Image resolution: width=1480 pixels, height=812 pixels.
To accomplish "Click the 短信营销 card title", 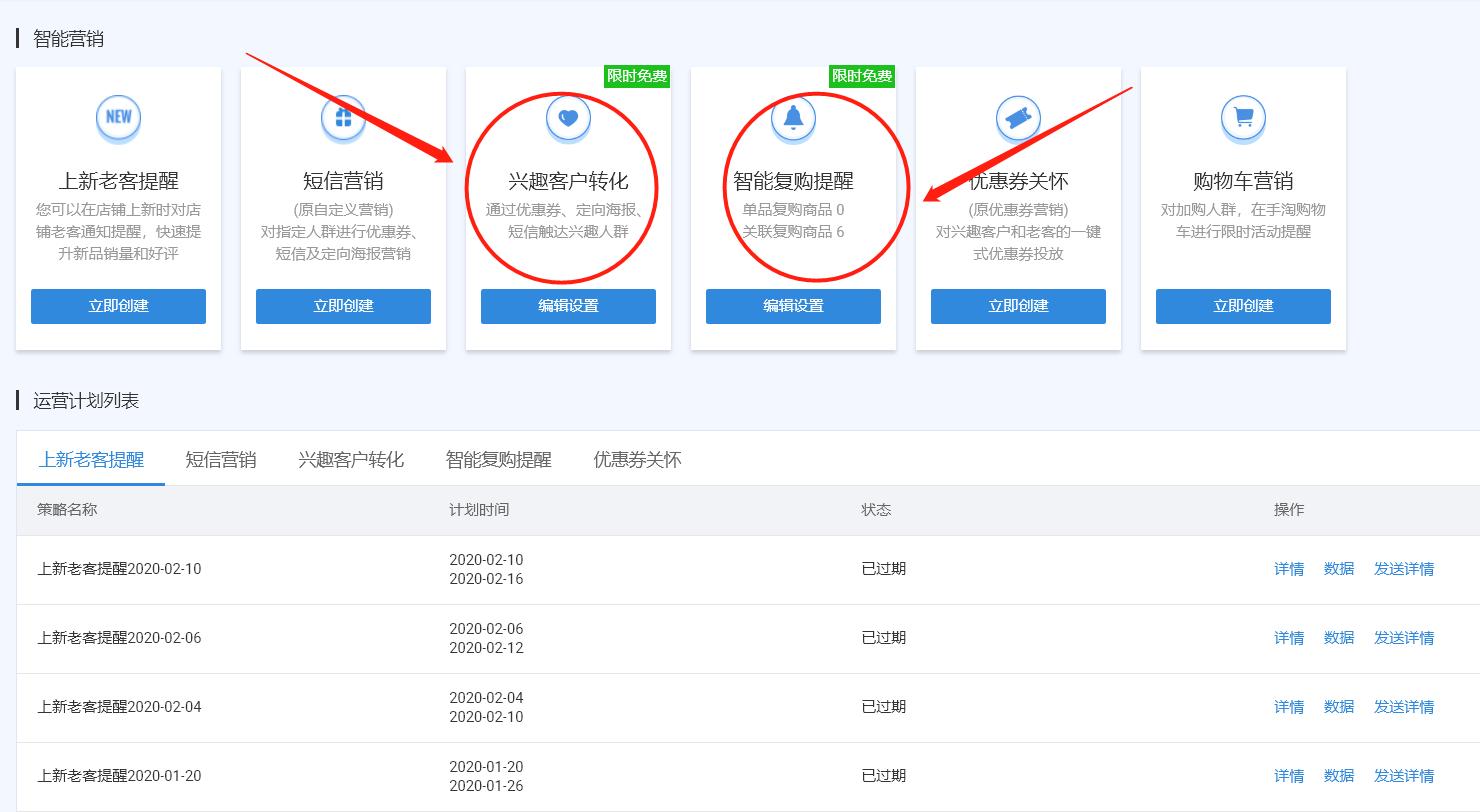I will click(x=343, y=181).
